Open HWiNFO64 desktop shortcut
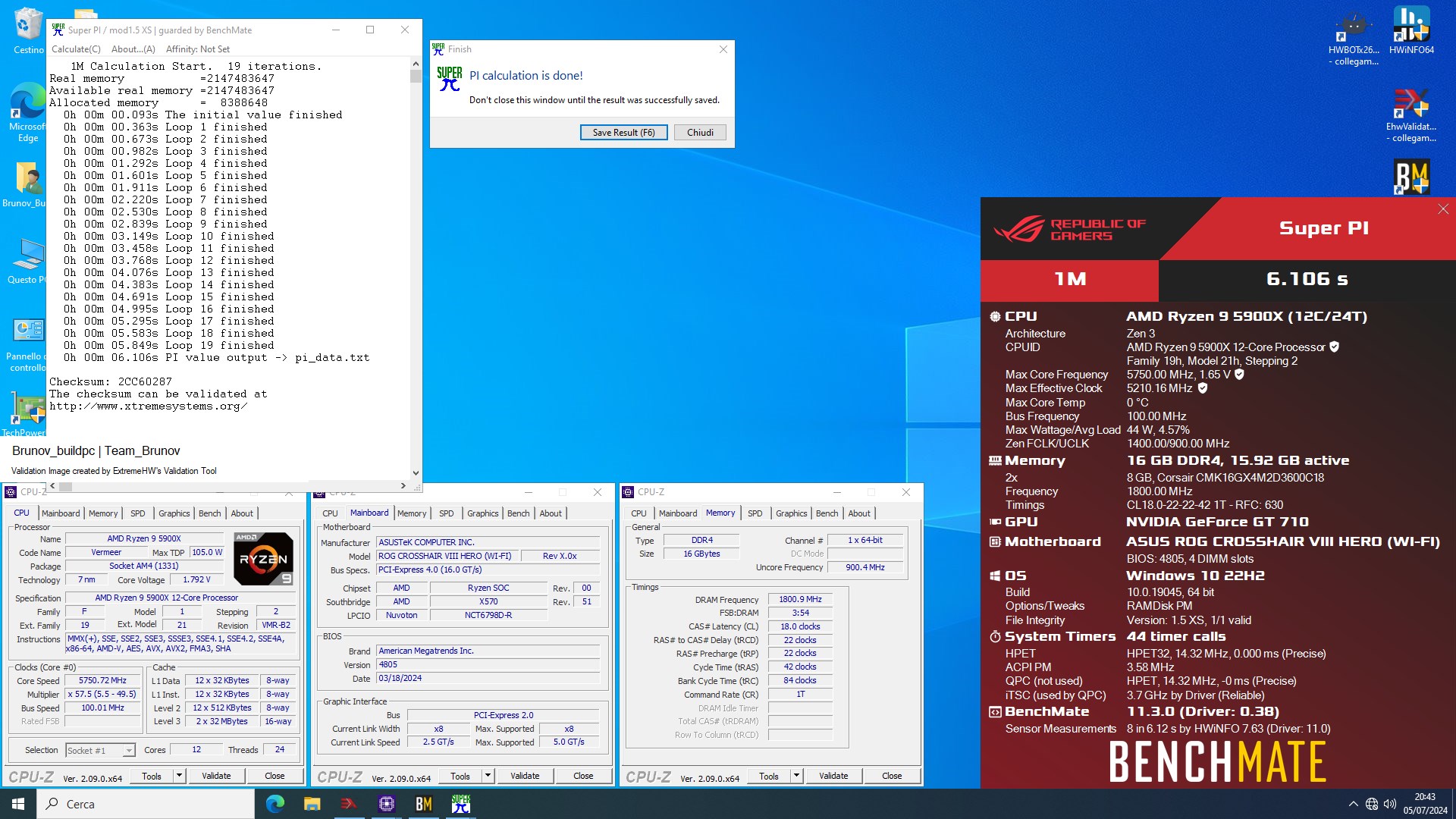Viewport: 1456px width, 819px height. click(1411, 30)
